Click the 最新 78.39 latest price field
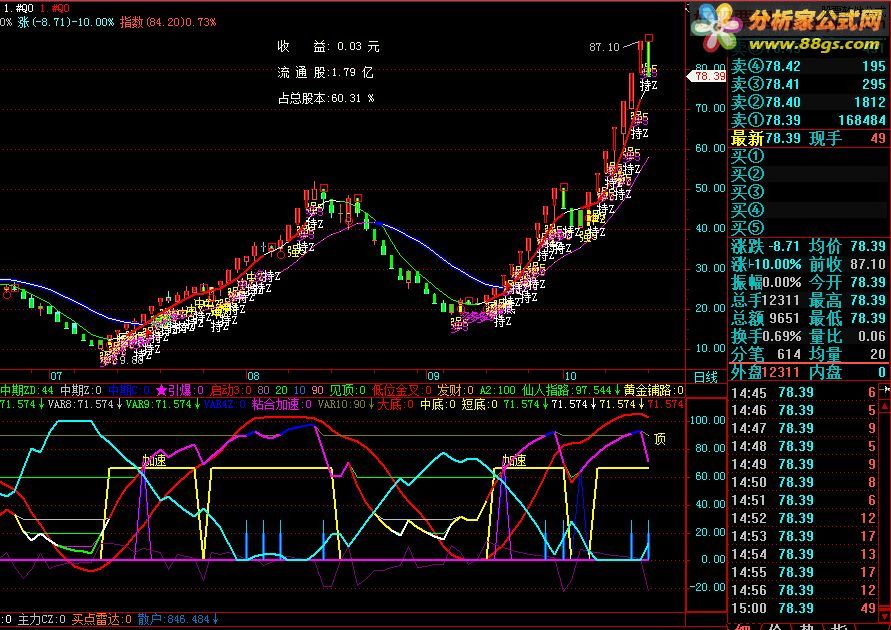The width and height of the screenshot is (891, 630). pyautogui.click(x=765, y=139)
